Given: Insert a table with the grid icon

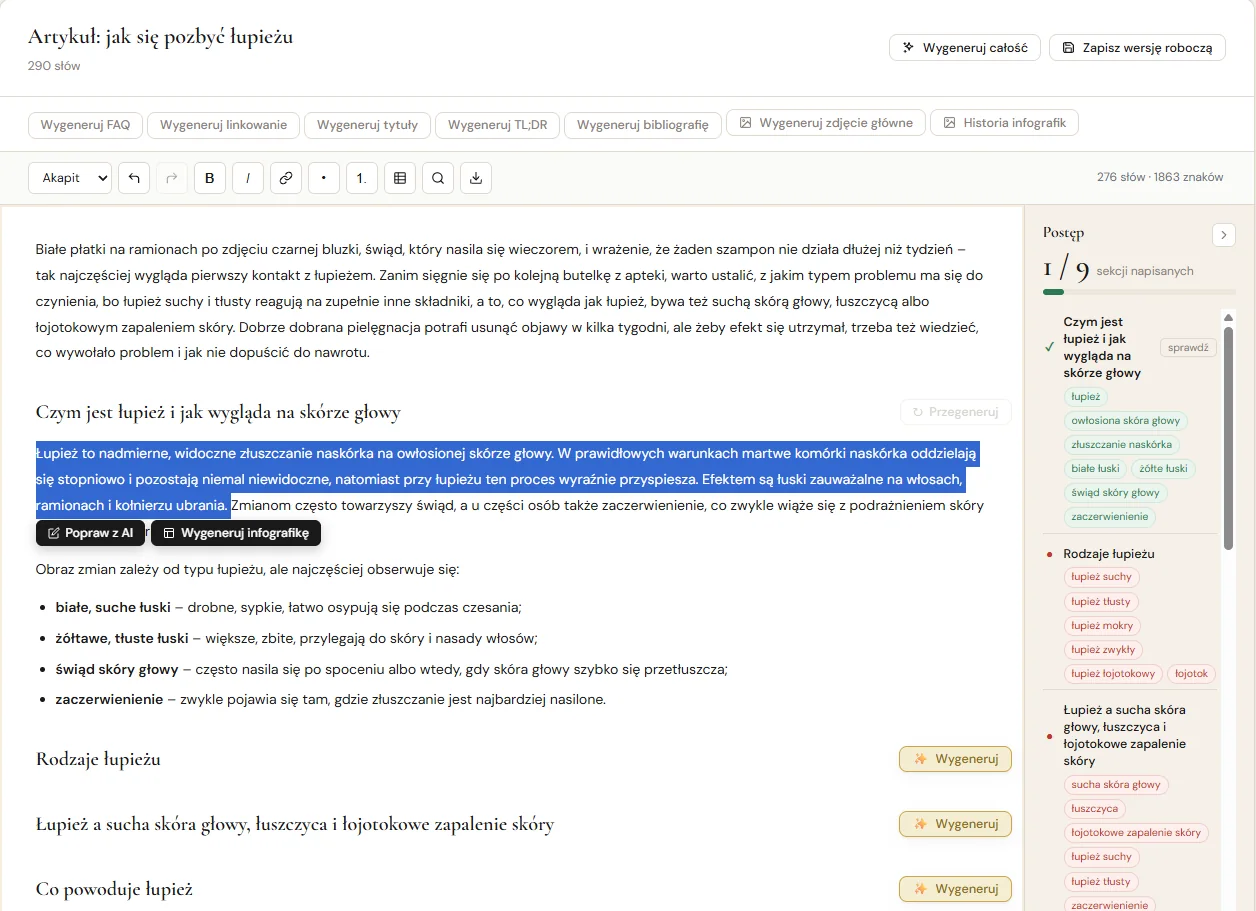Looking at the screenshot, I should pyautogui.click(x=400, y=178).
